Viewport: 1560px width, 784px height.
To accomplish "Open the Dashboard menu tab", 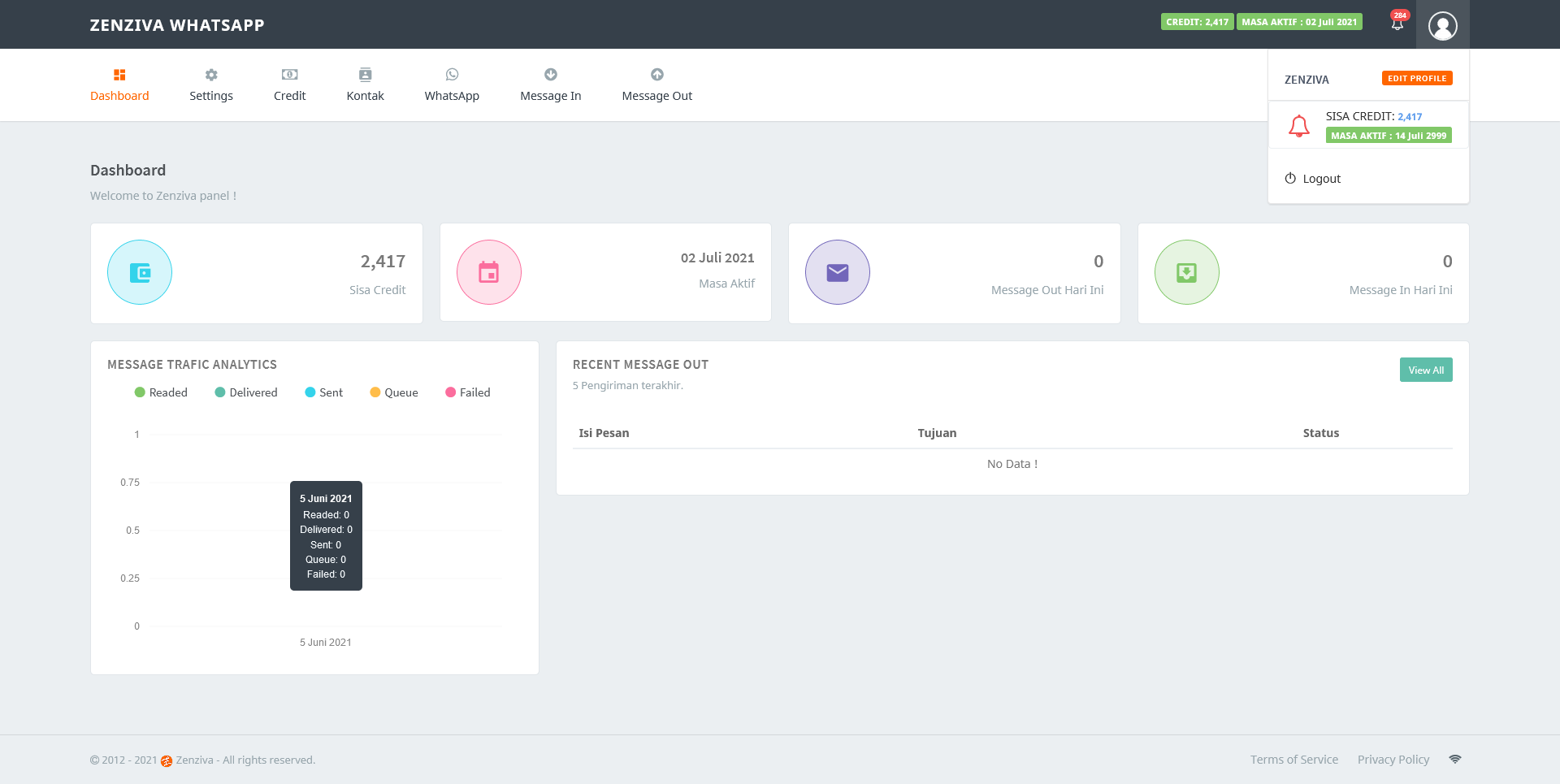I will [119, 85].
